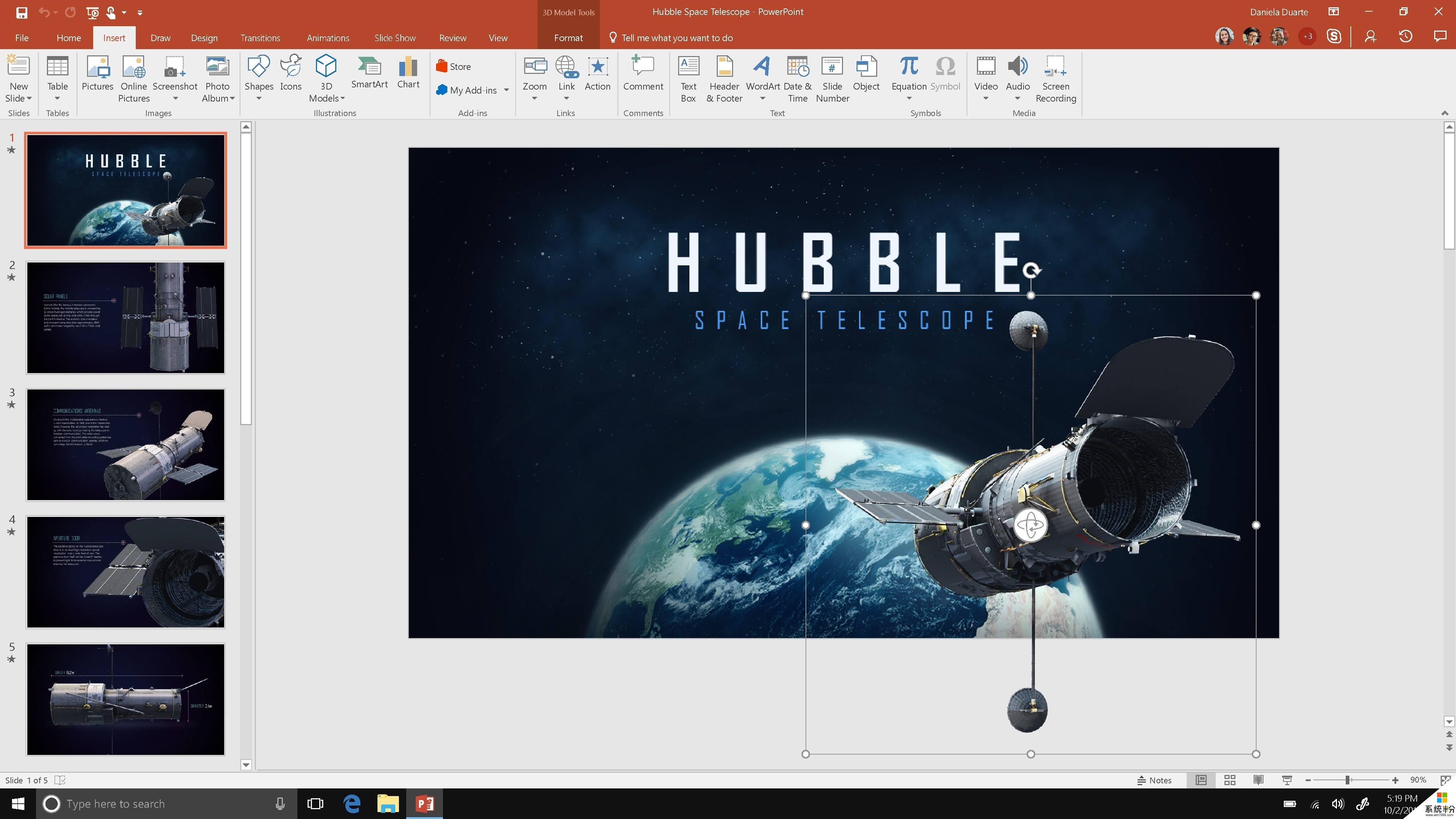Expand the Shapes gallery dropdown
Viewport: 1456px width, 819px height.
click(259, 98)
